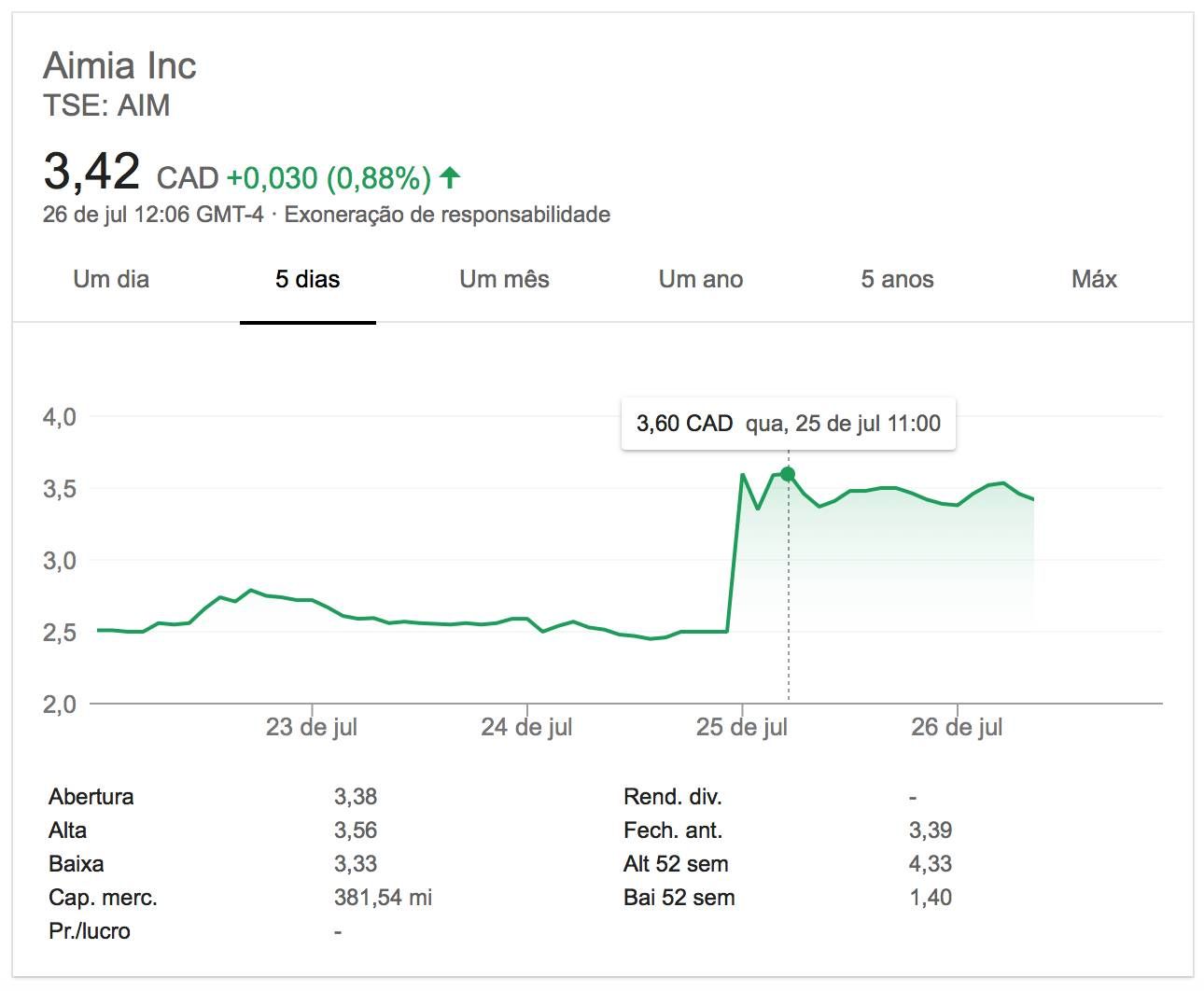Click the 3,42 current price
This screenshot has width=1204, height=991.
91,172
